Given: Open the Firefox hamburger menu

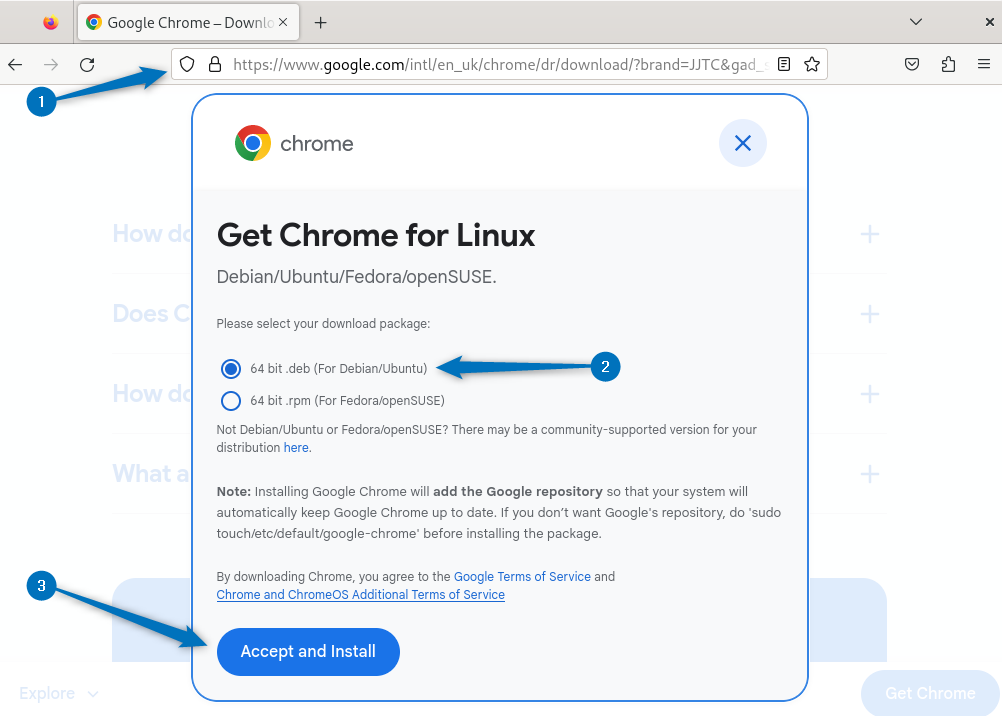Looking at the screenshot, I should pos(984,65).
